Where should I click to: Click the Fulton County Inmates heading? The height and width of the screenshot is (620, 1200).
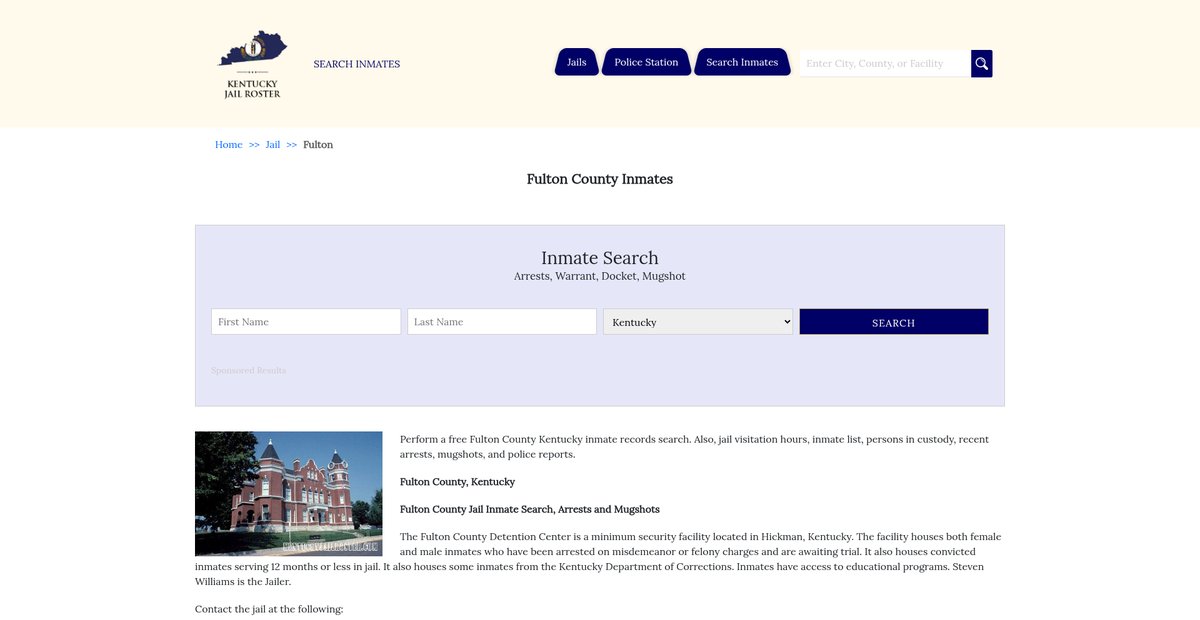pyautogui.click(x=600, y=179)
